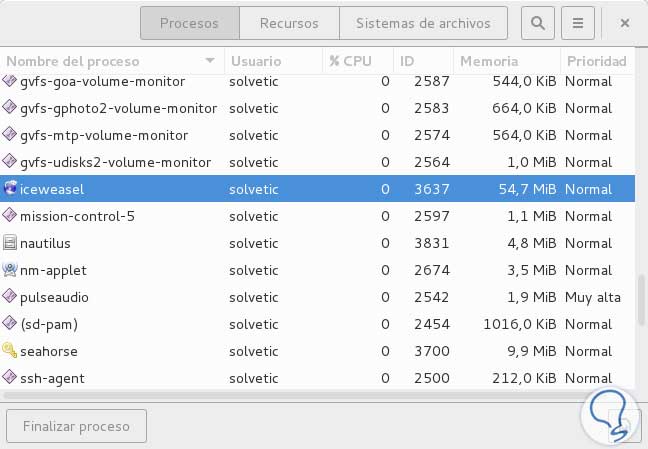Open the hamburger menu button
Screen dimensions: 648x449
tap(578, 22)
